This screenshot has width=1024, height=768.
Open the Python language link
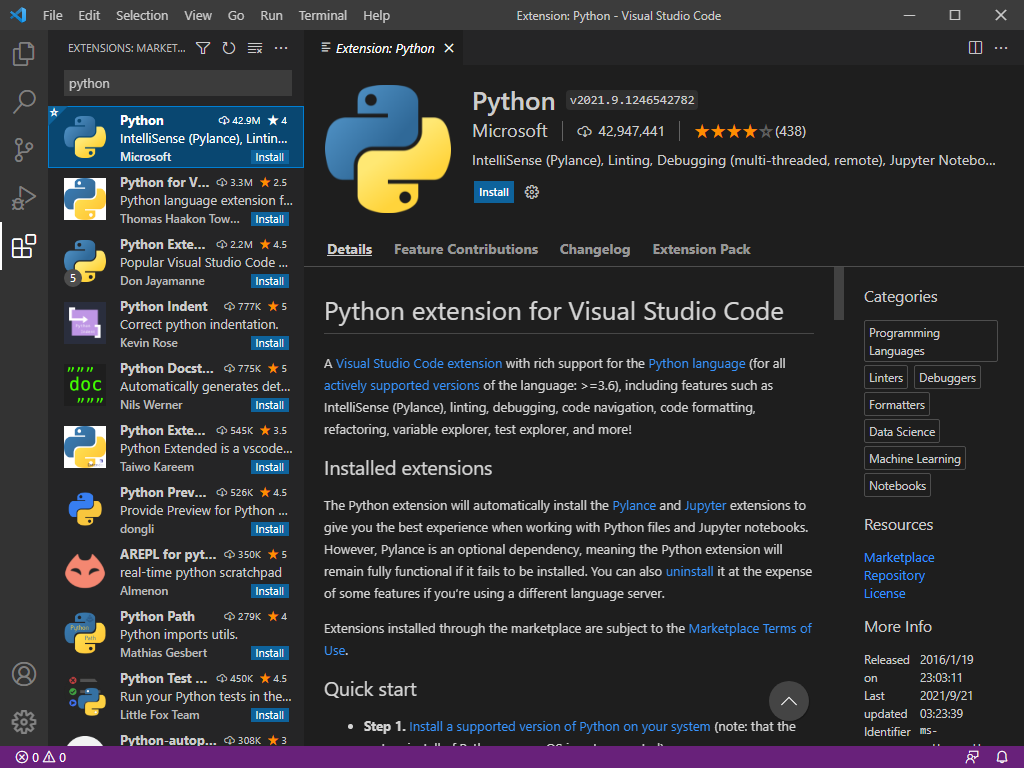point(697,364)
